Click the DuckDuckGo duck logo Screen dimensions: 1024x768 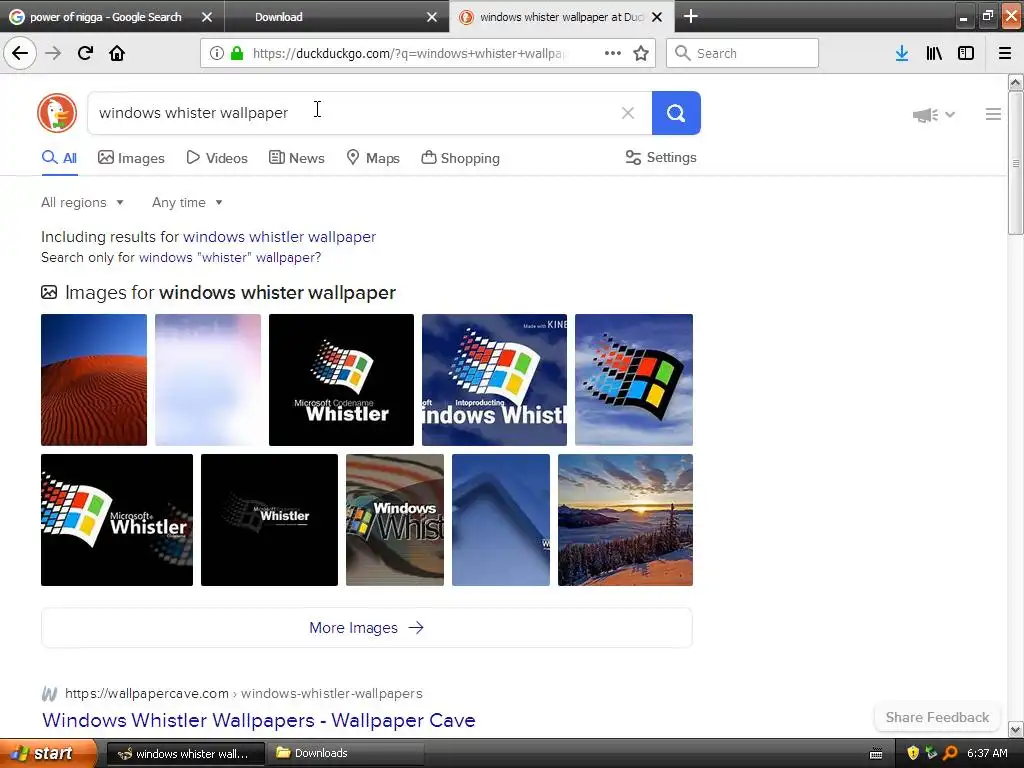pos(57,112)
